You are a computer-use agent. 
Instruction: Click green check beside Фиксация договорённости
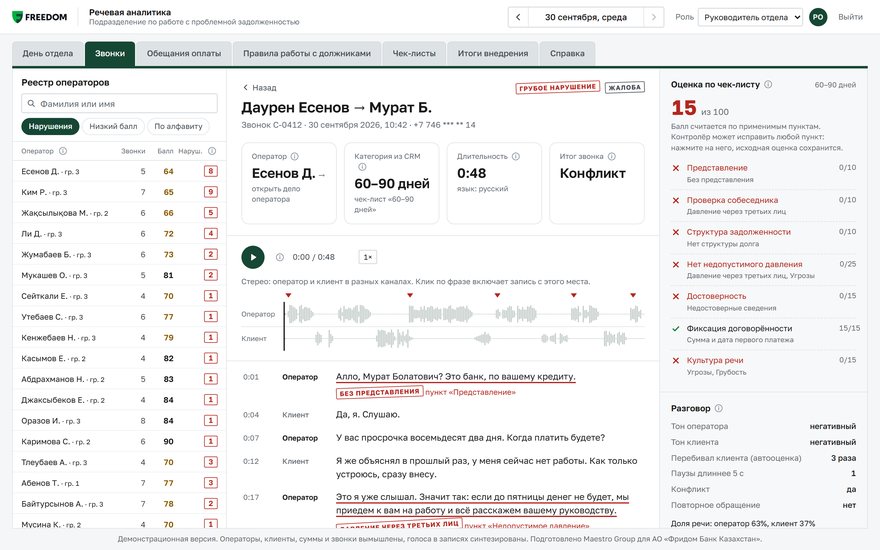pyautogui.click(x=676, y=328)
